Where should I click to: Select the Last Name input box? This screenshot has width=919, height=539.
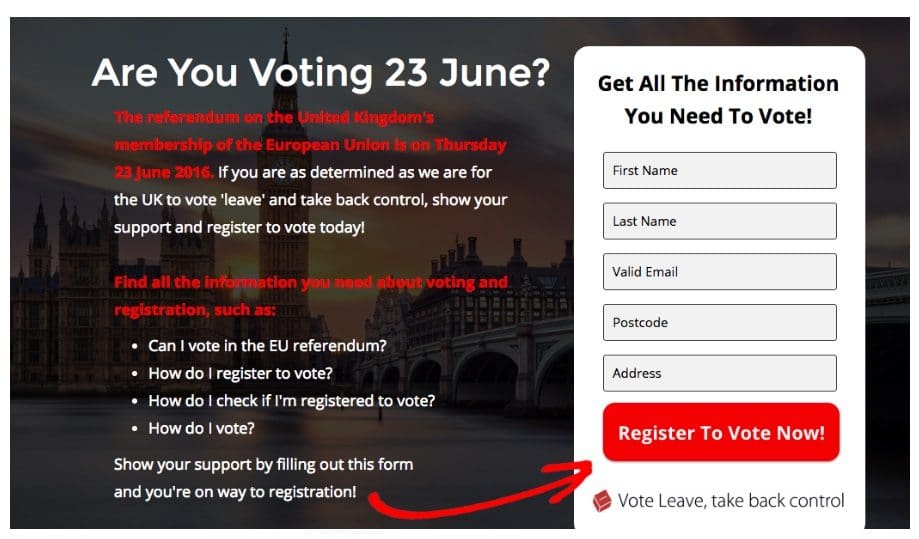(719, 221)
